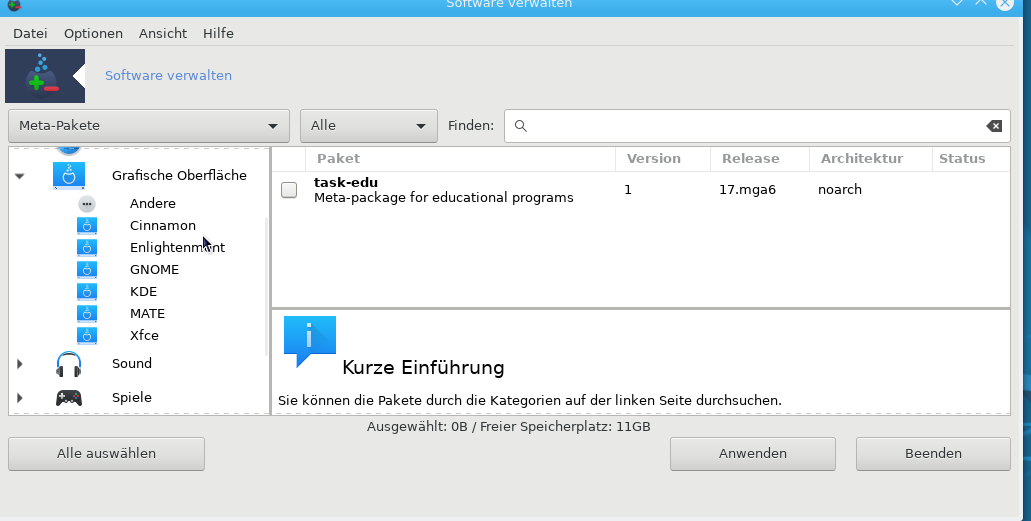Open the Optionen menu
The height and width of the screenshot is (521, 1031).
(93, 33)
